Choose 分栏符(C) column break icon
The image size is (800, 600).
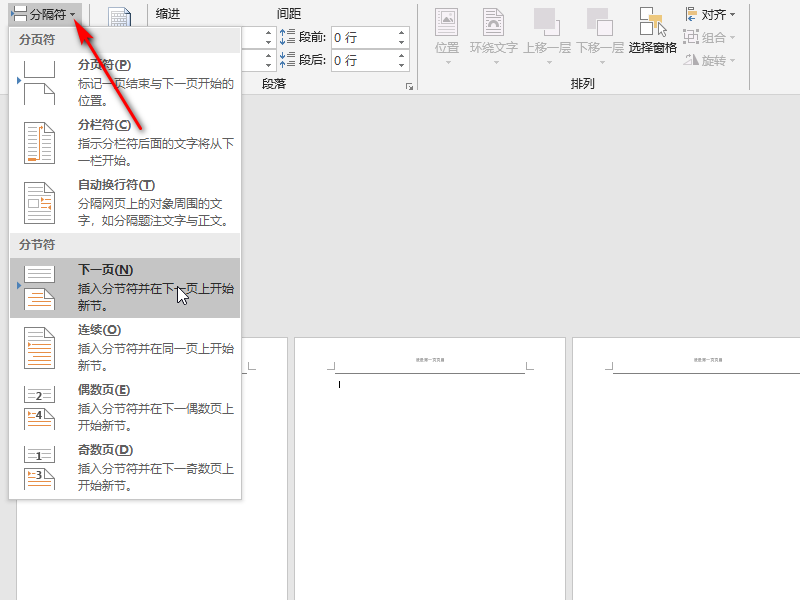[x=39, y=143]
